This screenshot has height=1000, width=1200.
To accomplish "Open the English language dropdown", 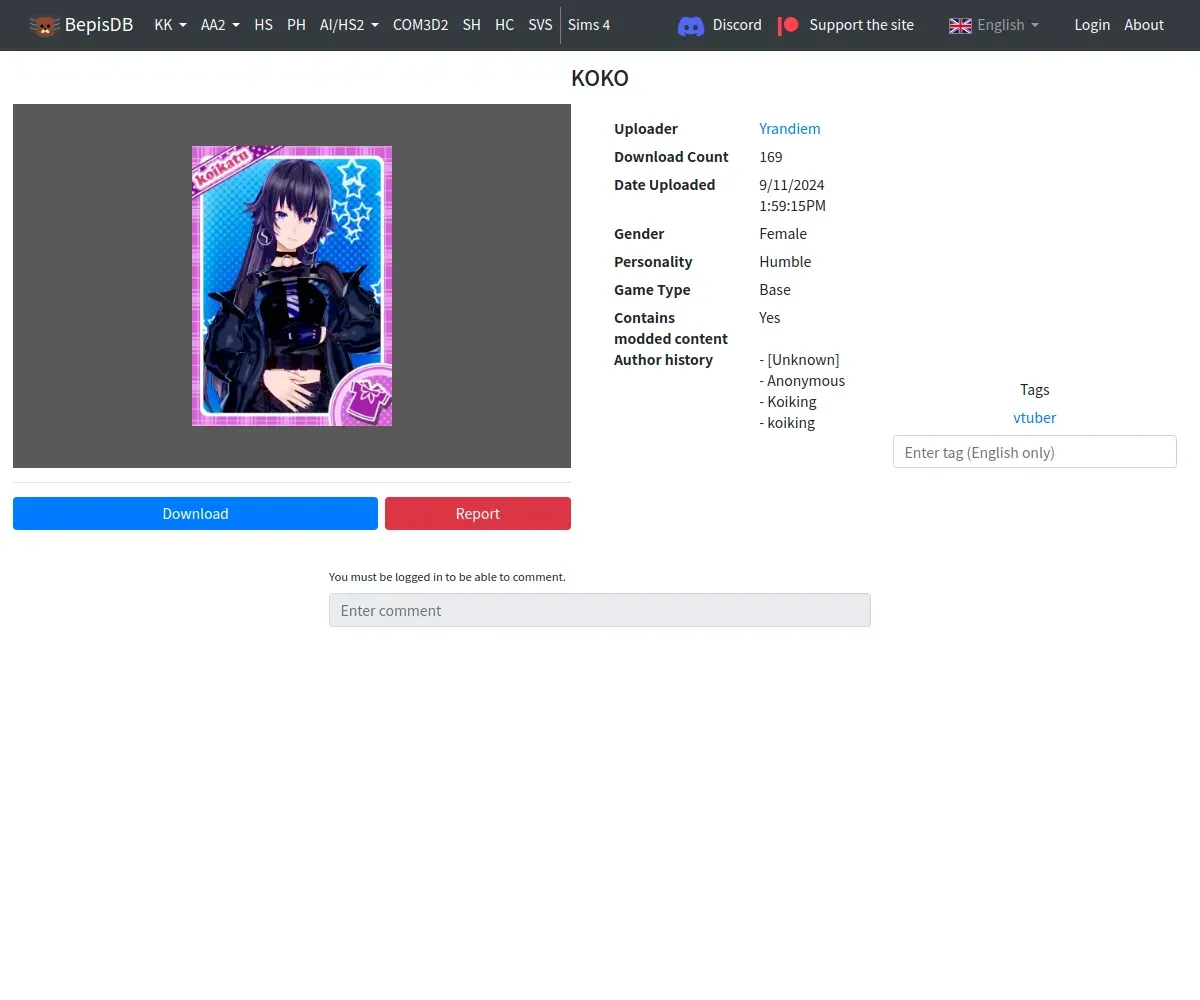I will [x=994, y=25].
